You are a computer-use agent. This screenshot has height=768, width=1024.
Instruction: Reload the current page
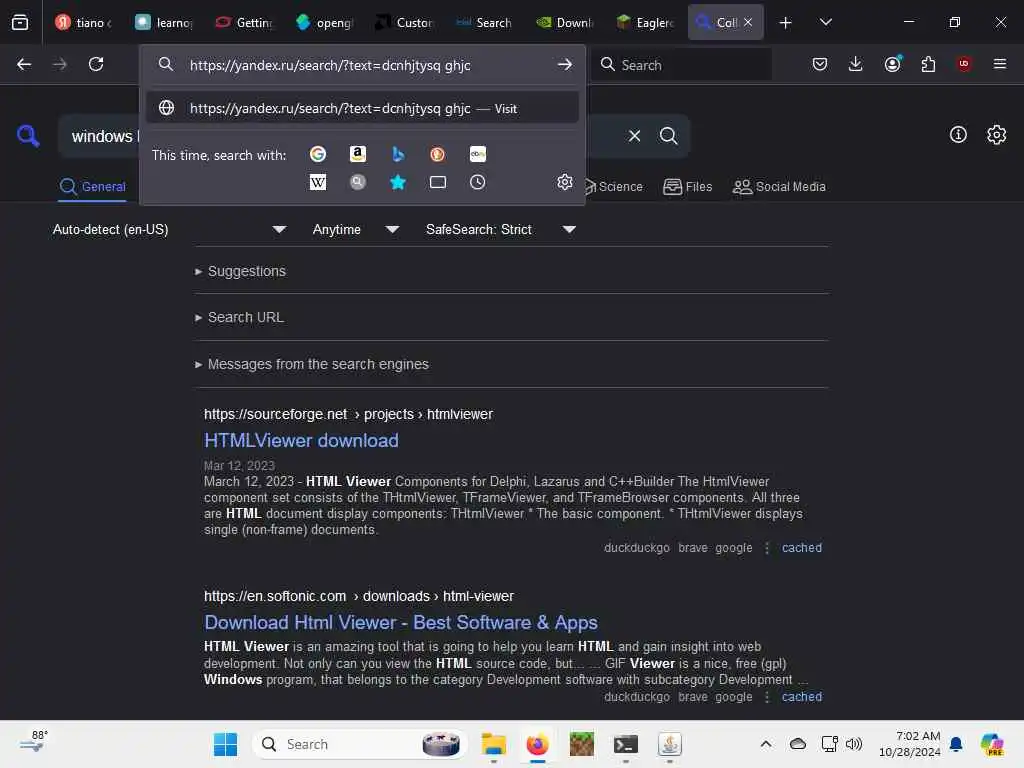[x=96, y=64]
